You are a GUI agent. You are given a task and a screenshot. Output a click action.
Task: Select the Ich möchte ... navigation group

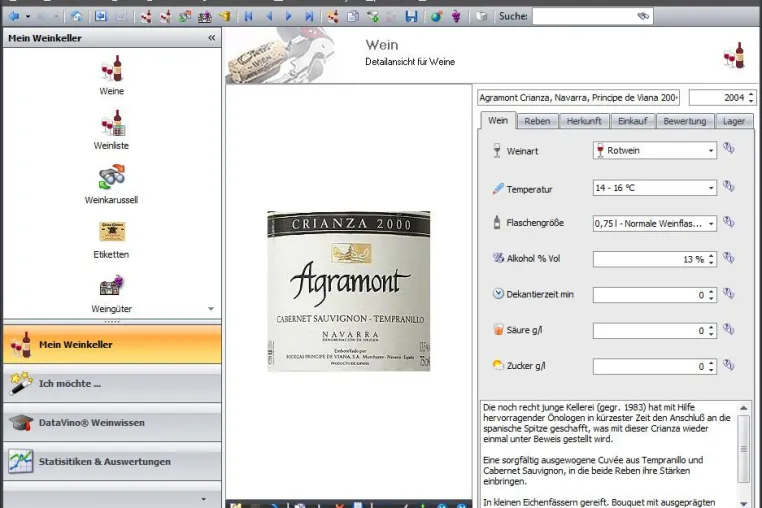[112, 384]
